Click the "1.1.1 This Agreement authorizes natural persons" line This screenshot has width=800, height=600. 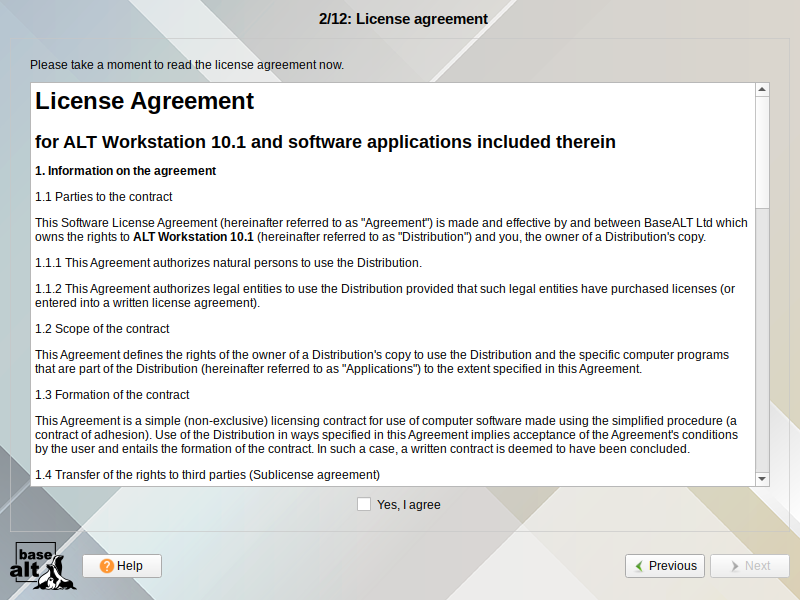[228, 263]
